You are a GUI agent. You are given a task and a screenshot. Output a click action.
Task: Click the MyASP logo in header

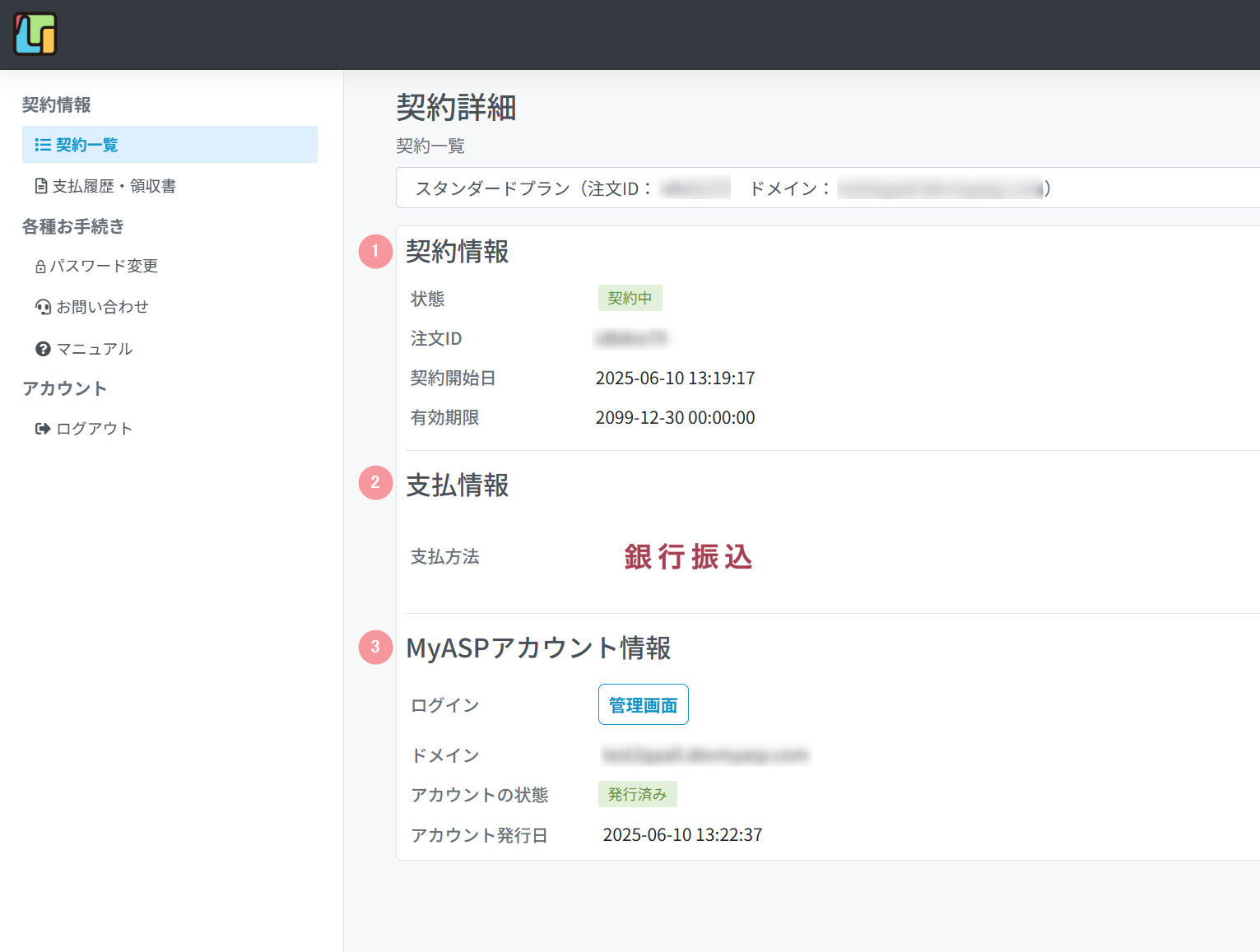coord(35,35)
